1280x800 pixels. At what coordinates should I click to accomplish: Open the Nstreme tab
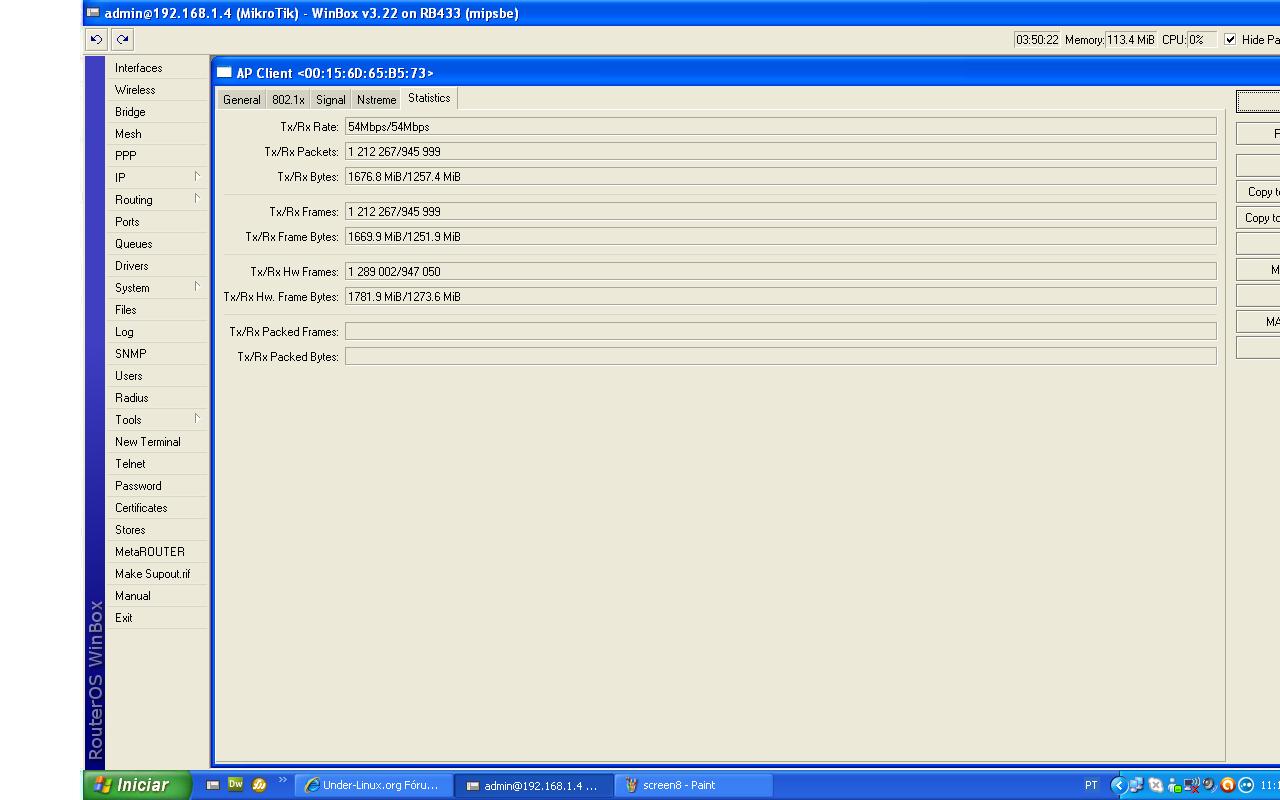377,100
